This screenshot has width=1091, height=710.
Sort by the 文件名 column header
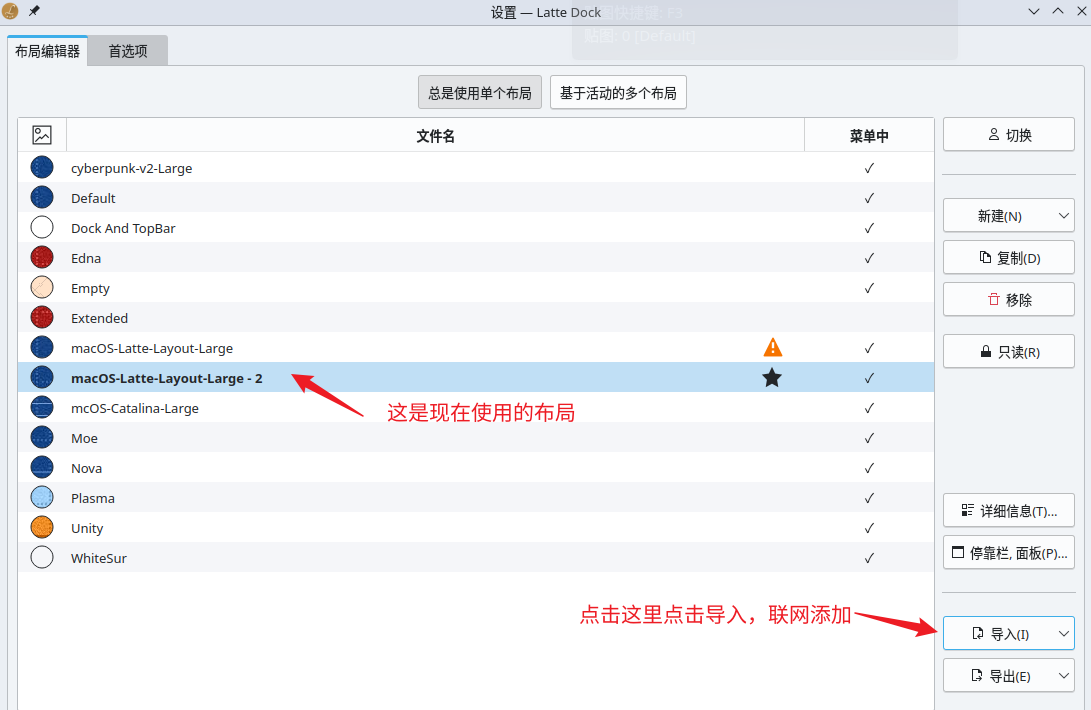click(436, 135)
